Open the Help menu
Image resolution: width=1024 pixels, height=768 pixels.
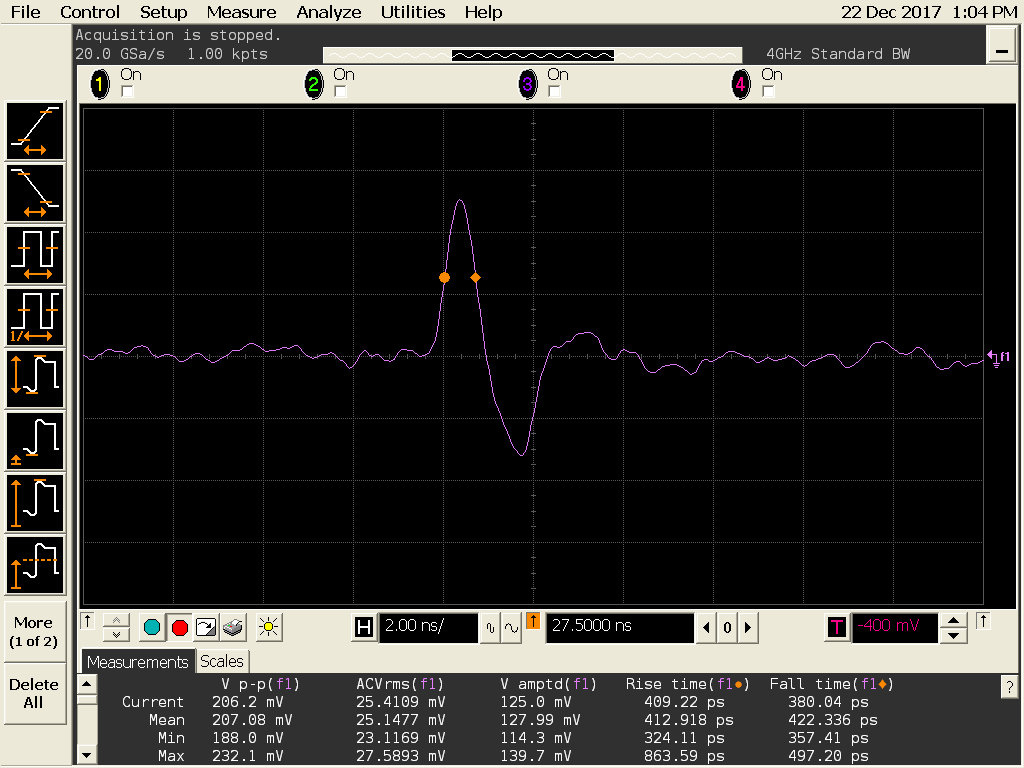[483, 12]
